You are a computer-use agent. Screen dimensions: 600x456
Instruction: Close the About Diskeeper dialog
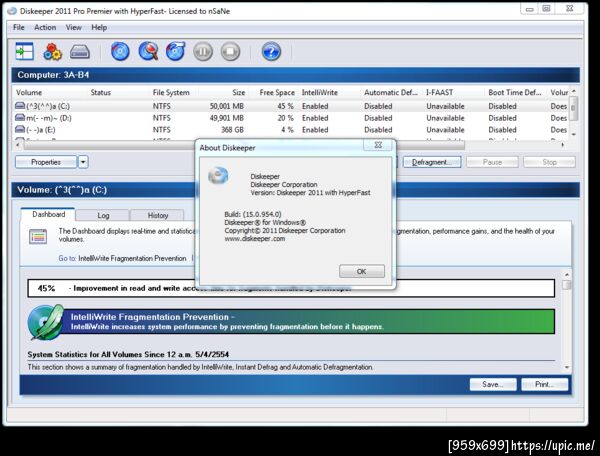(378, 145)
